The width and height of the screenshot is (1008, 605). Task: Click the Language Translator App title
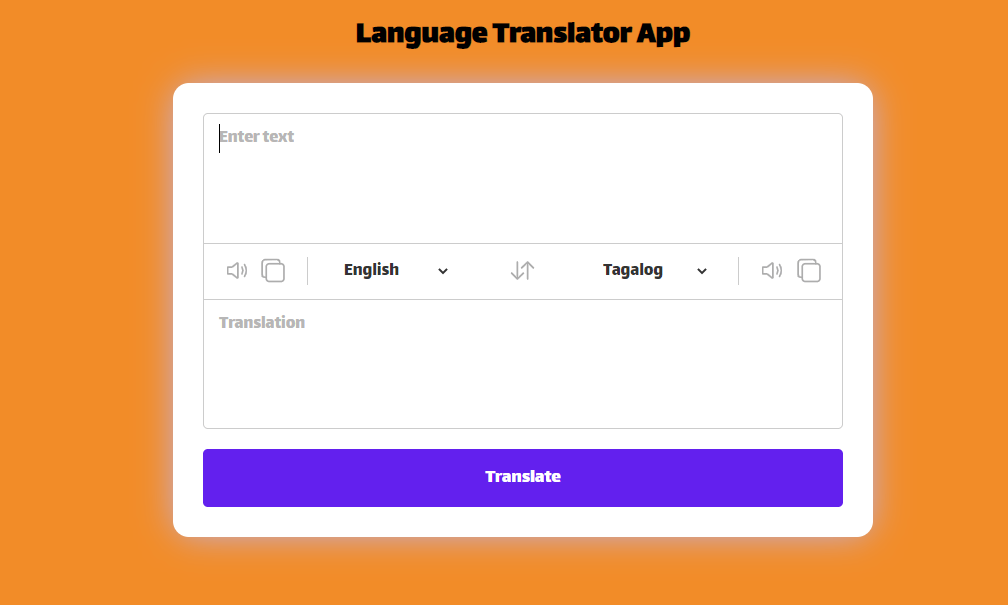522,32
